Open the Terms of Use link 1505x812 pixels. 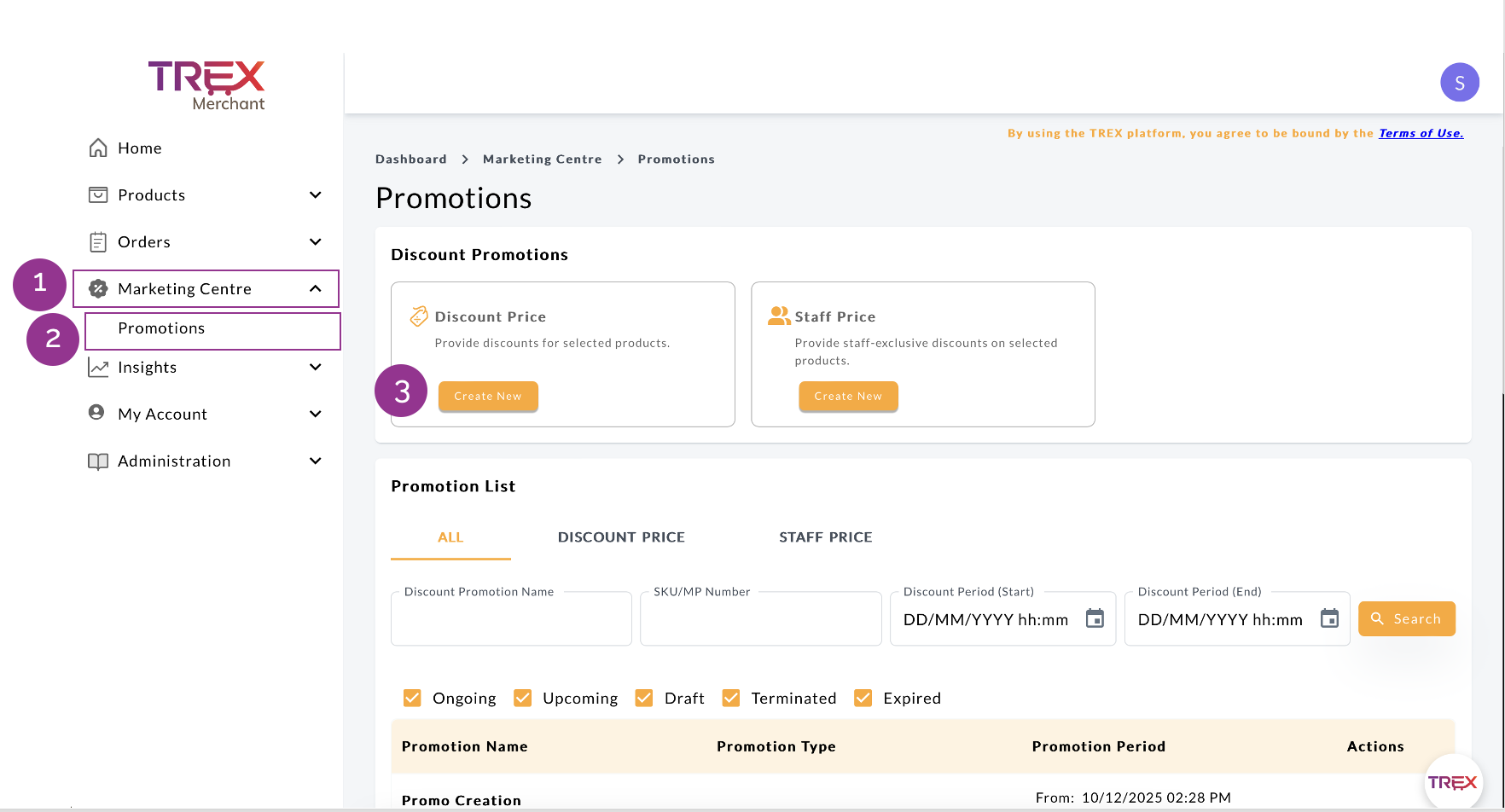point(1421,133)
